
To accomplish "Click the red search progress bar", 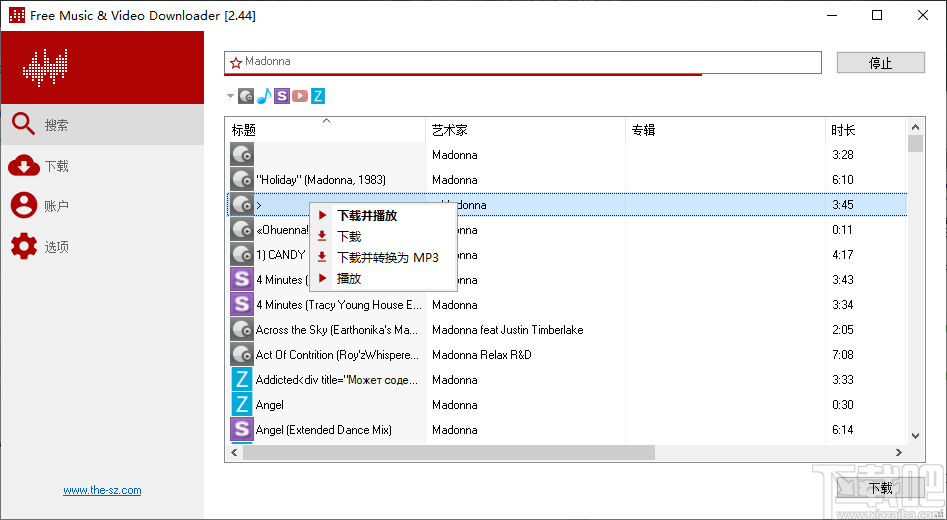I will 463,74.
